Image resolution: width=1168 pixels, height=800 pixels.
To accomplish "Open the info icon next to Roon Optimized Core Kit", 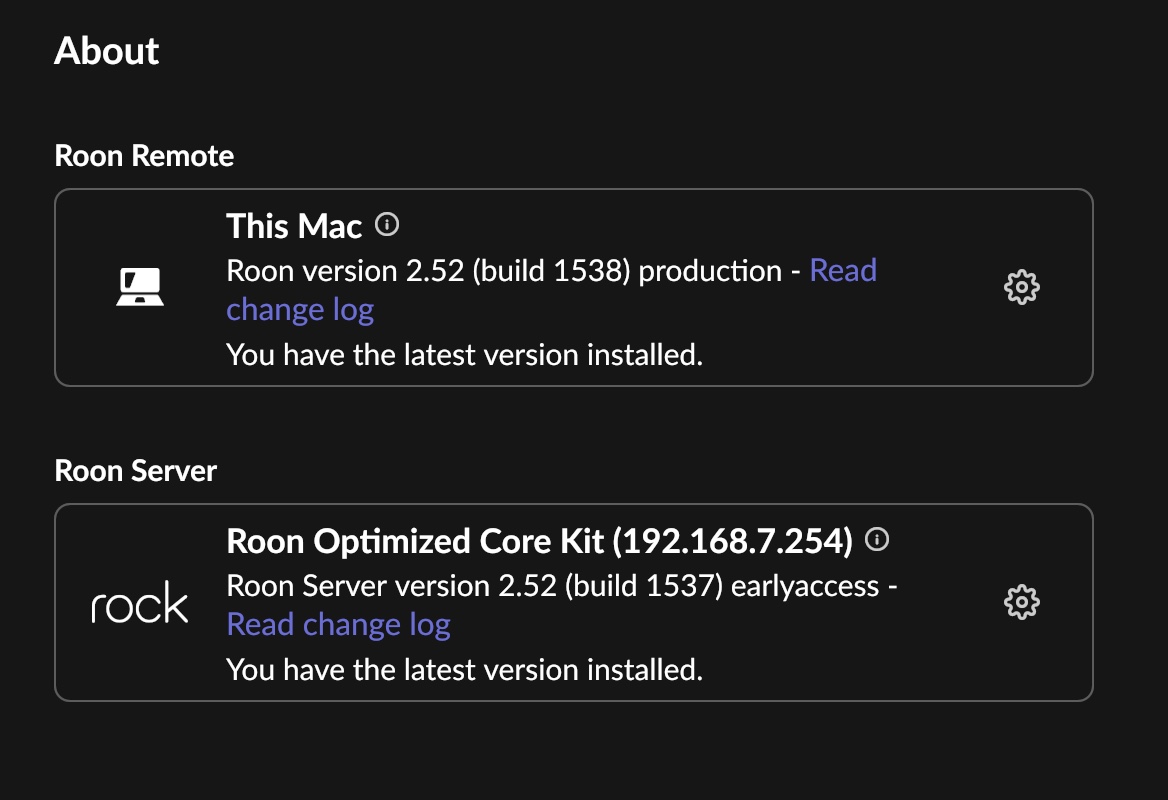I will (x=877, y=539).
